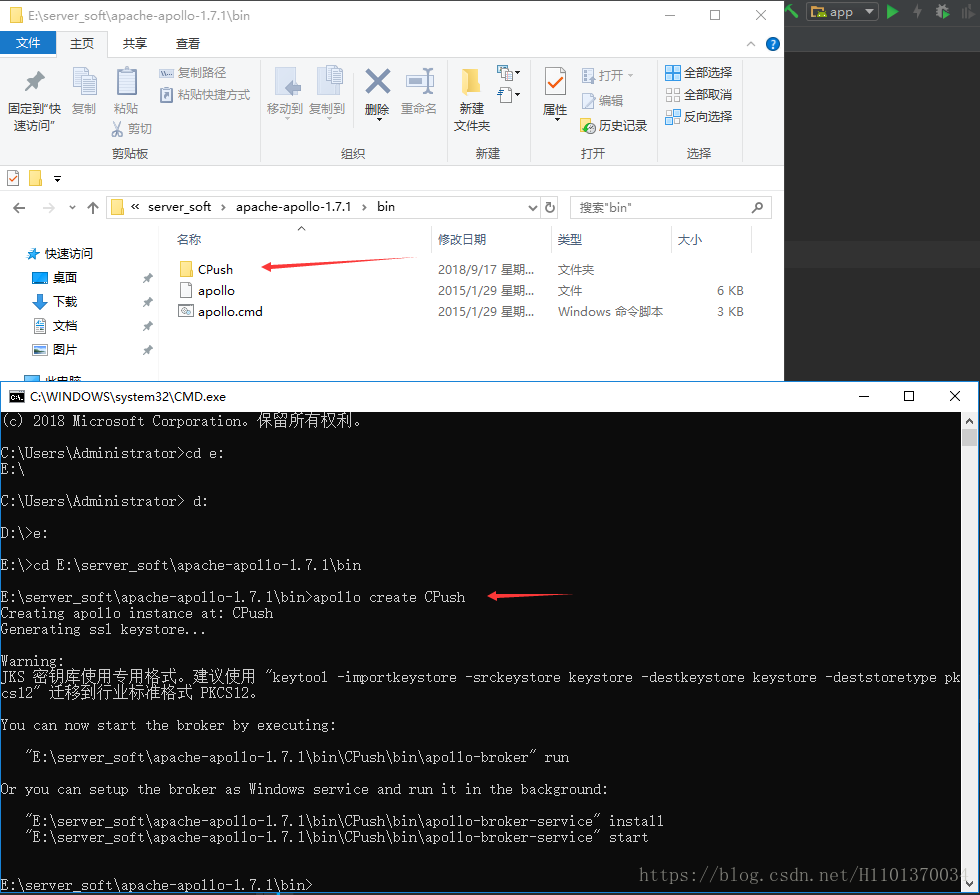Click the Paste ribbon icon
Viewport: 980px width, 895px height.
[126, 92]
